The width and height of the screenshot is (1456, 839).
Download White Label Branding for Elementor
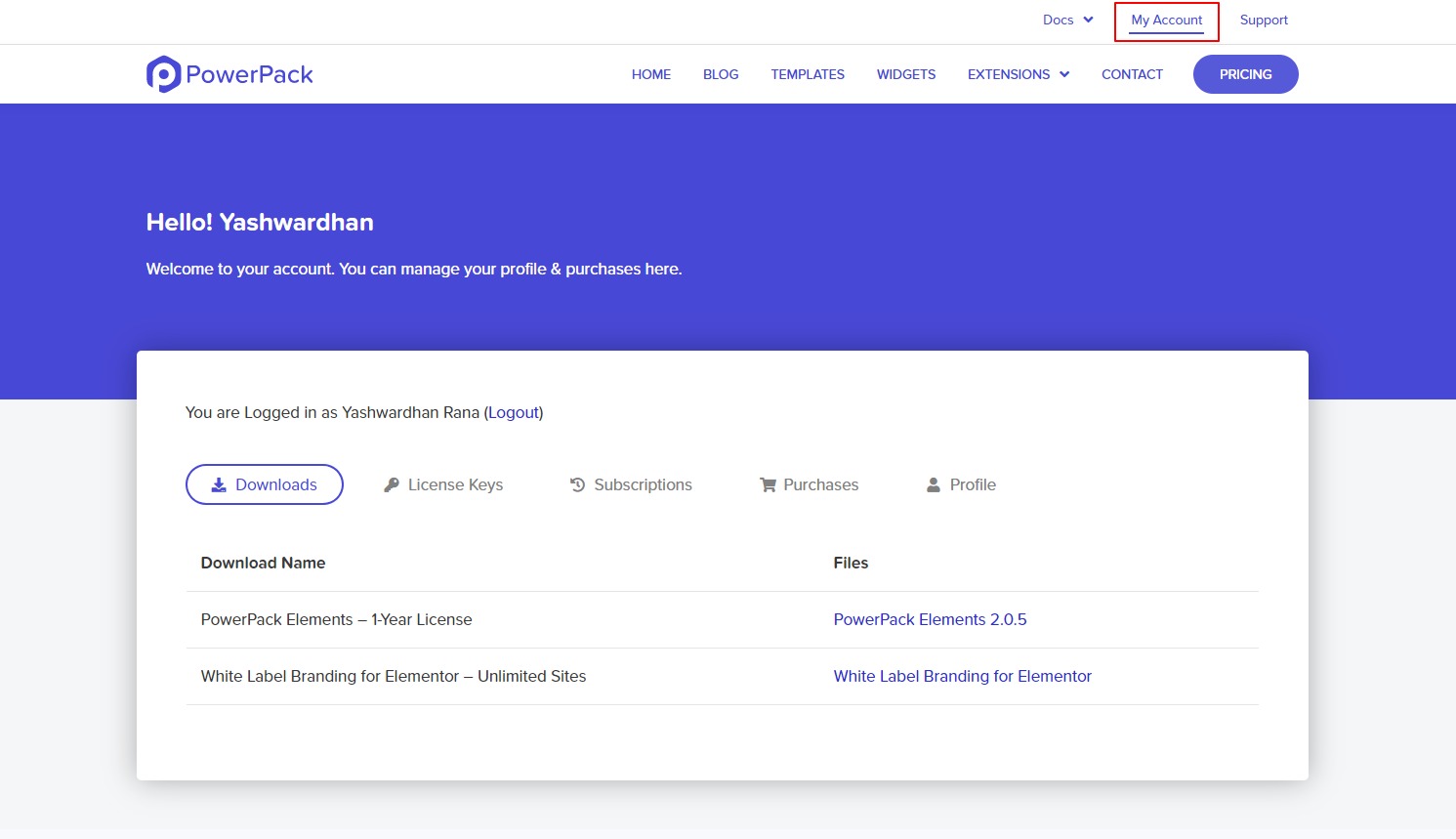tap(962, 676)
